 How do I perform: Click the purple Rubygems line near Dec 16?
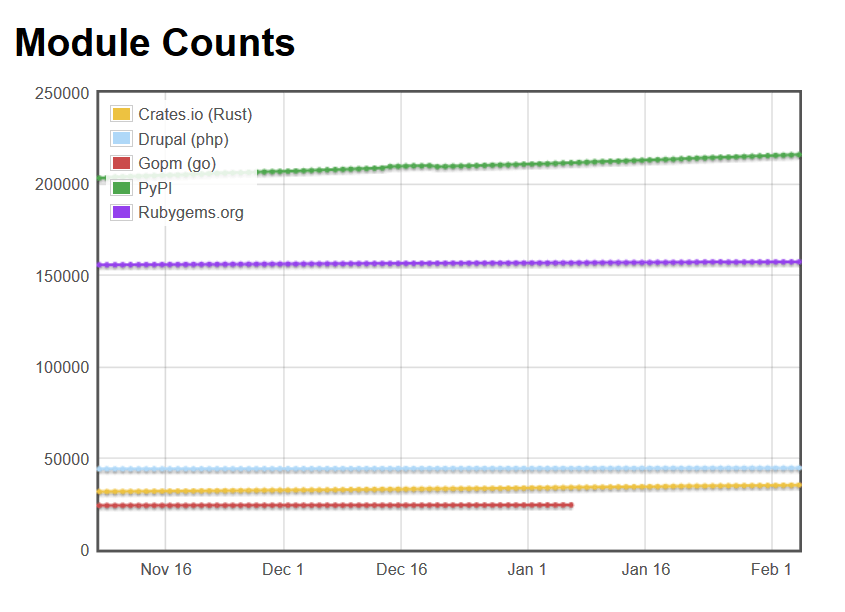[x=401, y=263]
